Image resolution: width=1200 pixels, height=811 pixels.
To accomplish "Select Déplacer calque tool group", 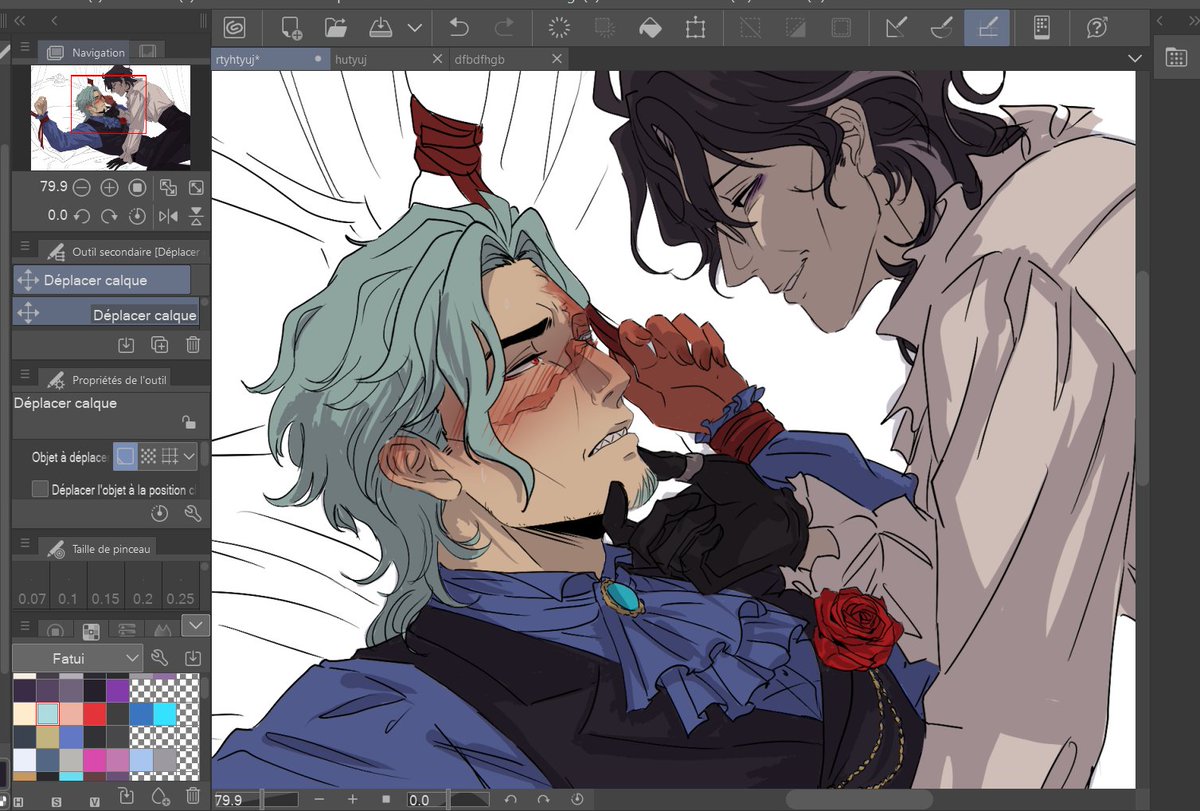I will click(102, 280).
